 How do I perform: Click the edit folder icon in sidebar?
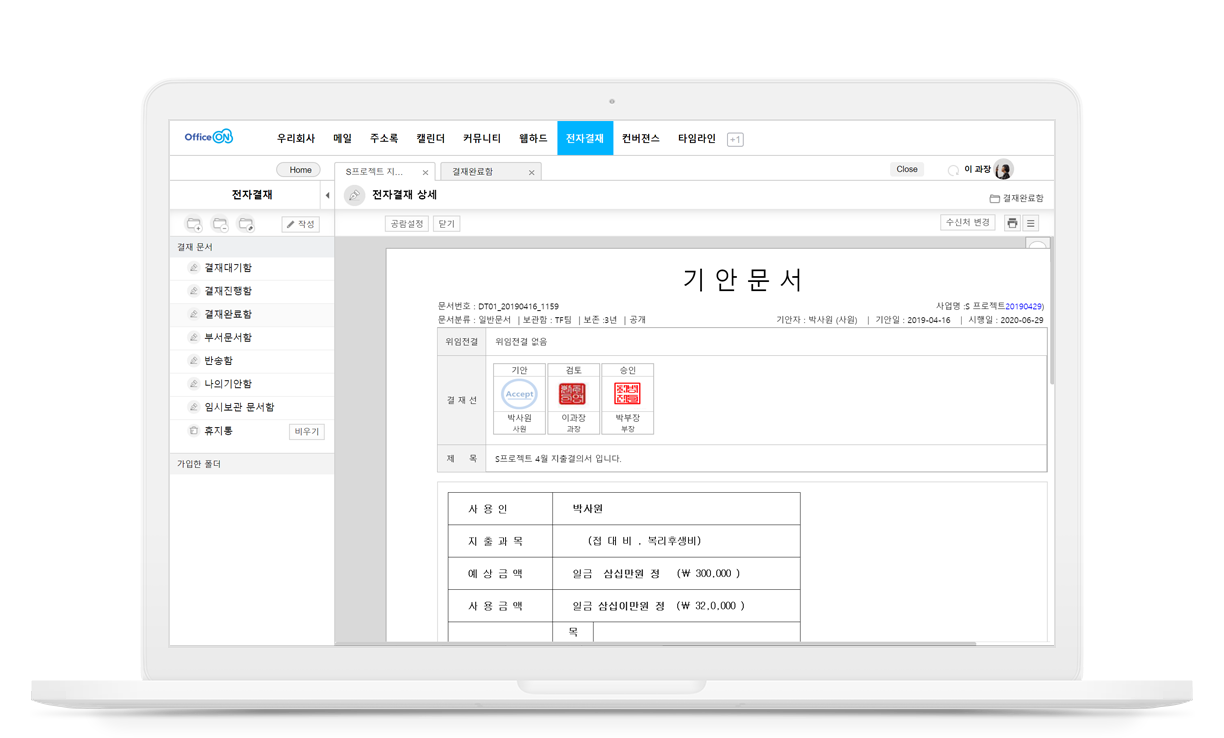pos(246,224)
